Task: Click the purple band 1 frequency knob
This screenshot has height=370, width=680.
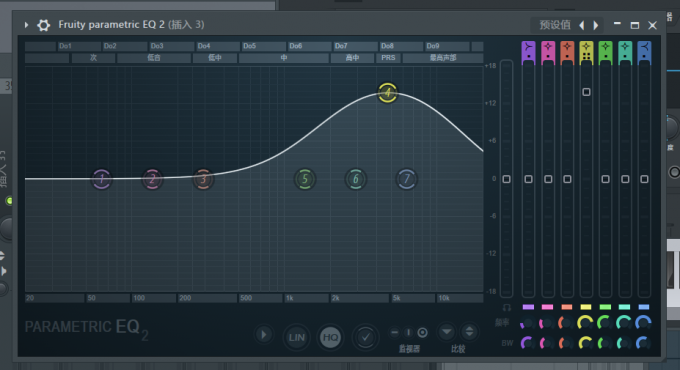Action: tap(527, 323)
